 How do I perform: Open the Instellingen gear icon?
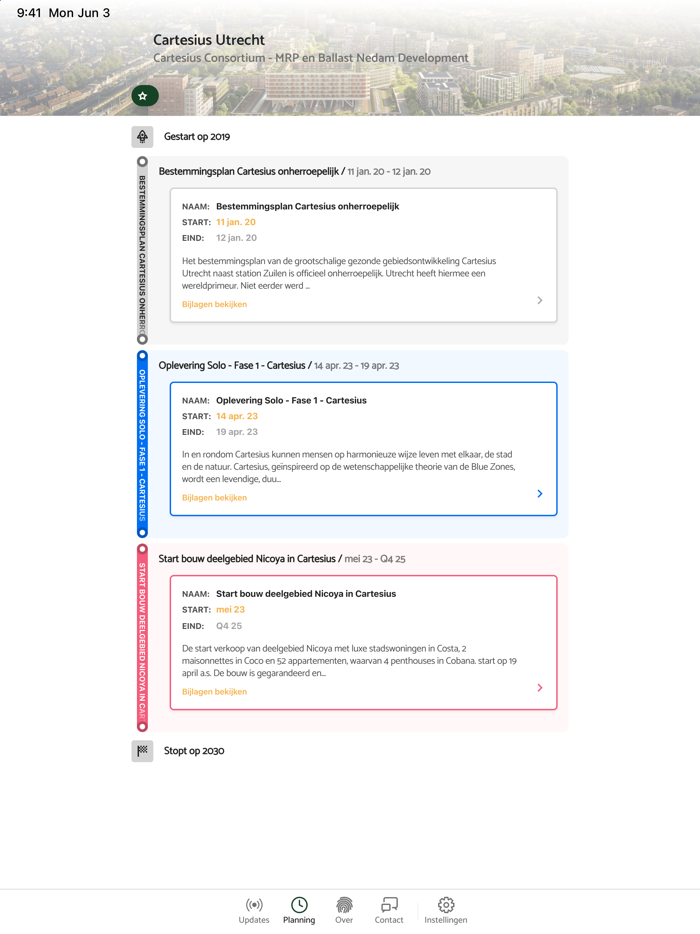pos(446,904)
